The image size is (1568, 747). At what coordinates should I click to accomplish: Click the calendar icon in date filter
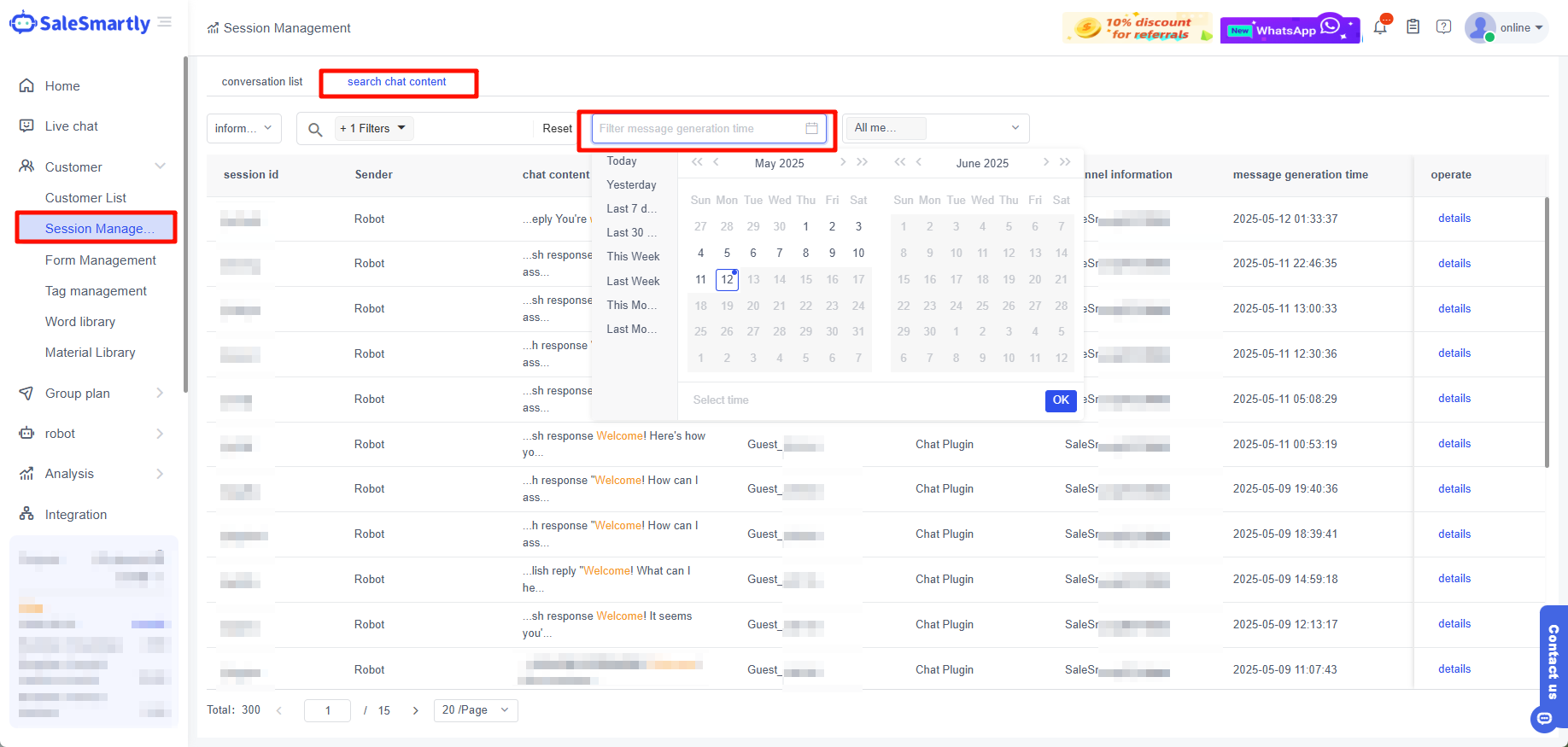click(811, 129)
